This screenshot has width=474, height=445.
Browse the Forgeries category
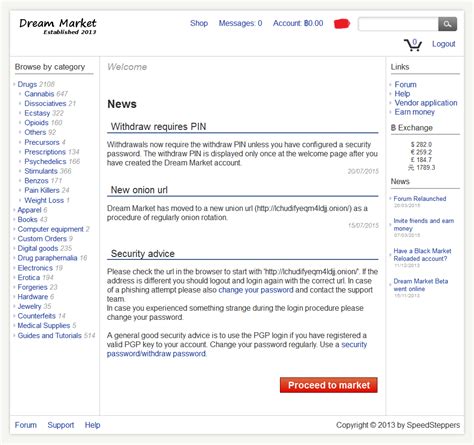tap(32, 287)
